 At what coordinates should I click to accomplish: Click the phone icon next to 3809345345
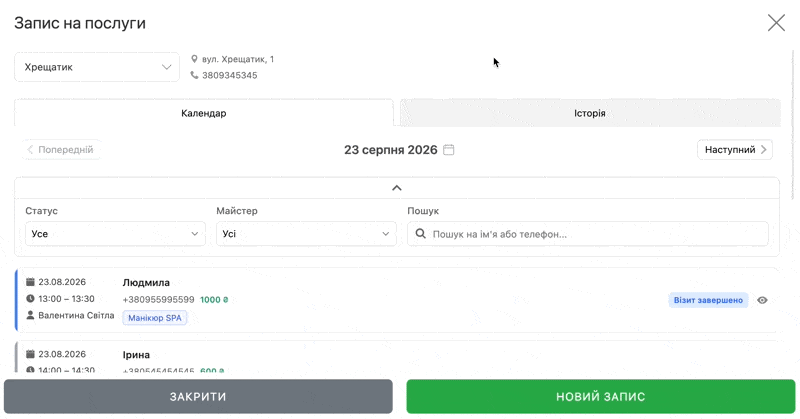[194, 75]
